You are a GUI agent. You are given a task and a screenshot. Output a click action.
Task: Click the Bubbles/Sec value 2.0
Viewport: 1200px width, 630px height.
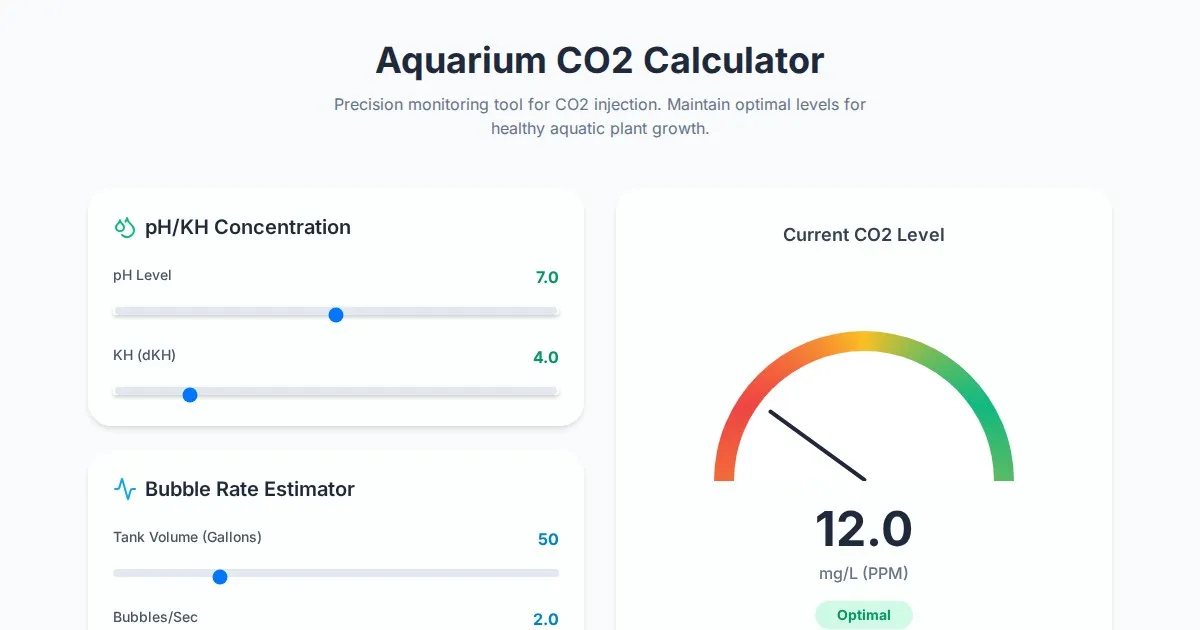546,619
